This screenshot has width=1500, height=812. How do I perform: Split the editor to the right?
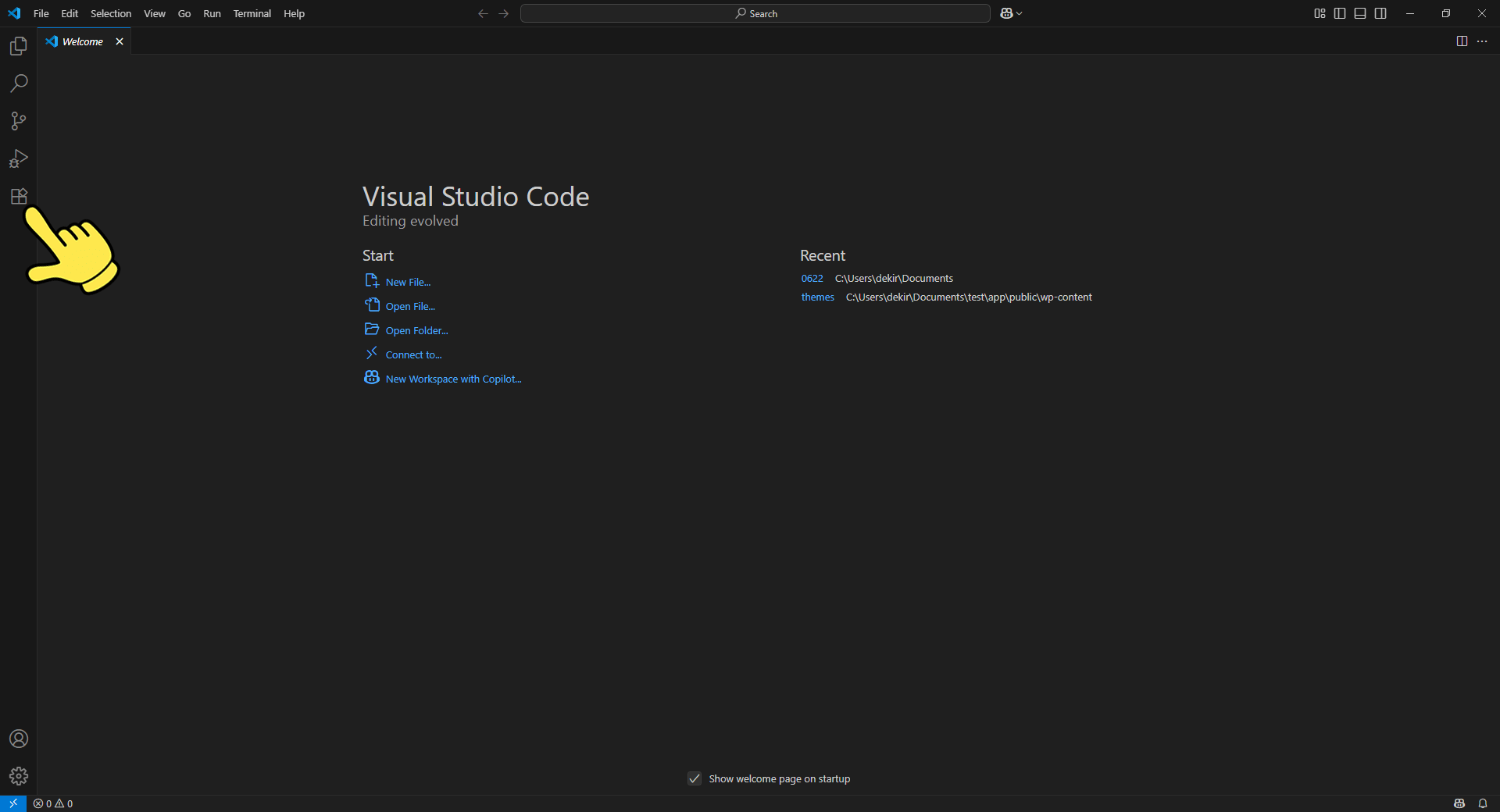point(1462,41)
